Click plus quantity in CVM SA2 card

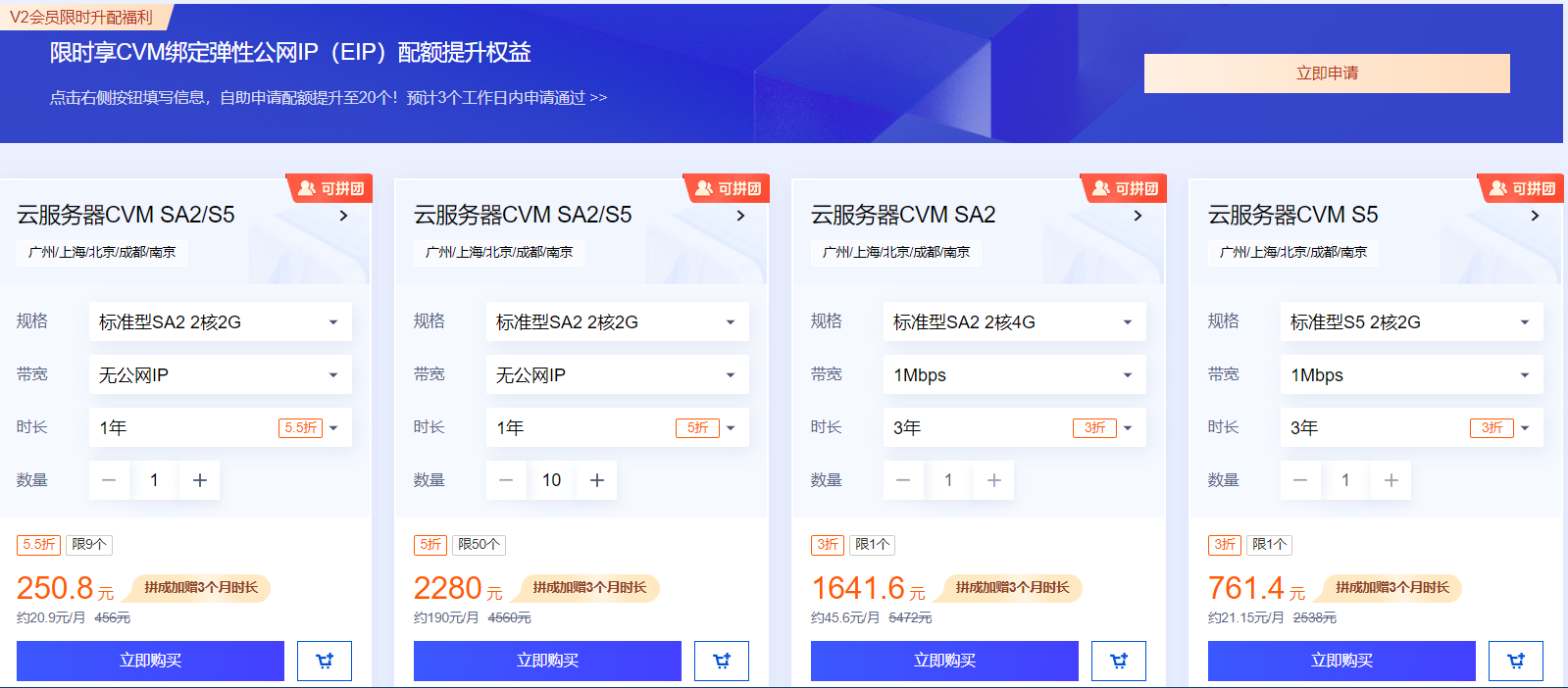click(x=994, y=480)
